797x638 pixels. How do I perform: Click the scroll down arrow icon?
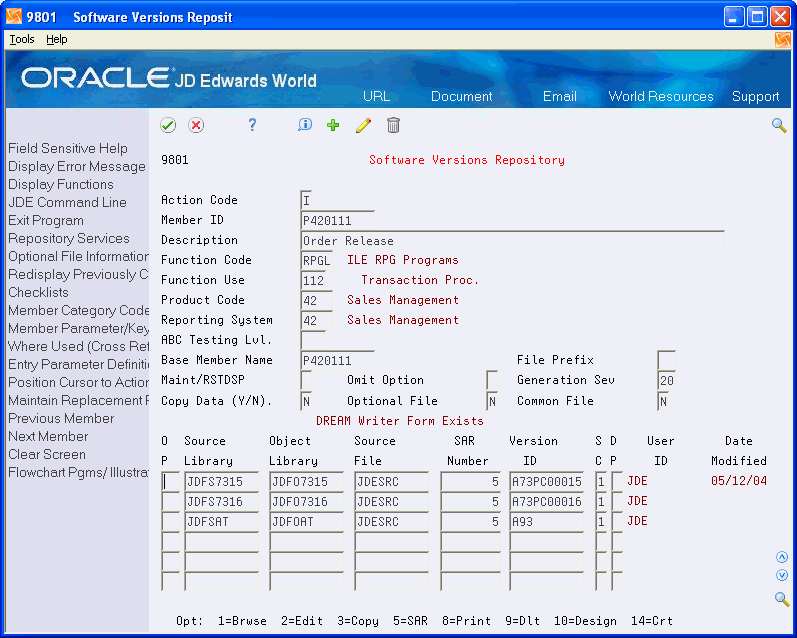pos(782,575)
